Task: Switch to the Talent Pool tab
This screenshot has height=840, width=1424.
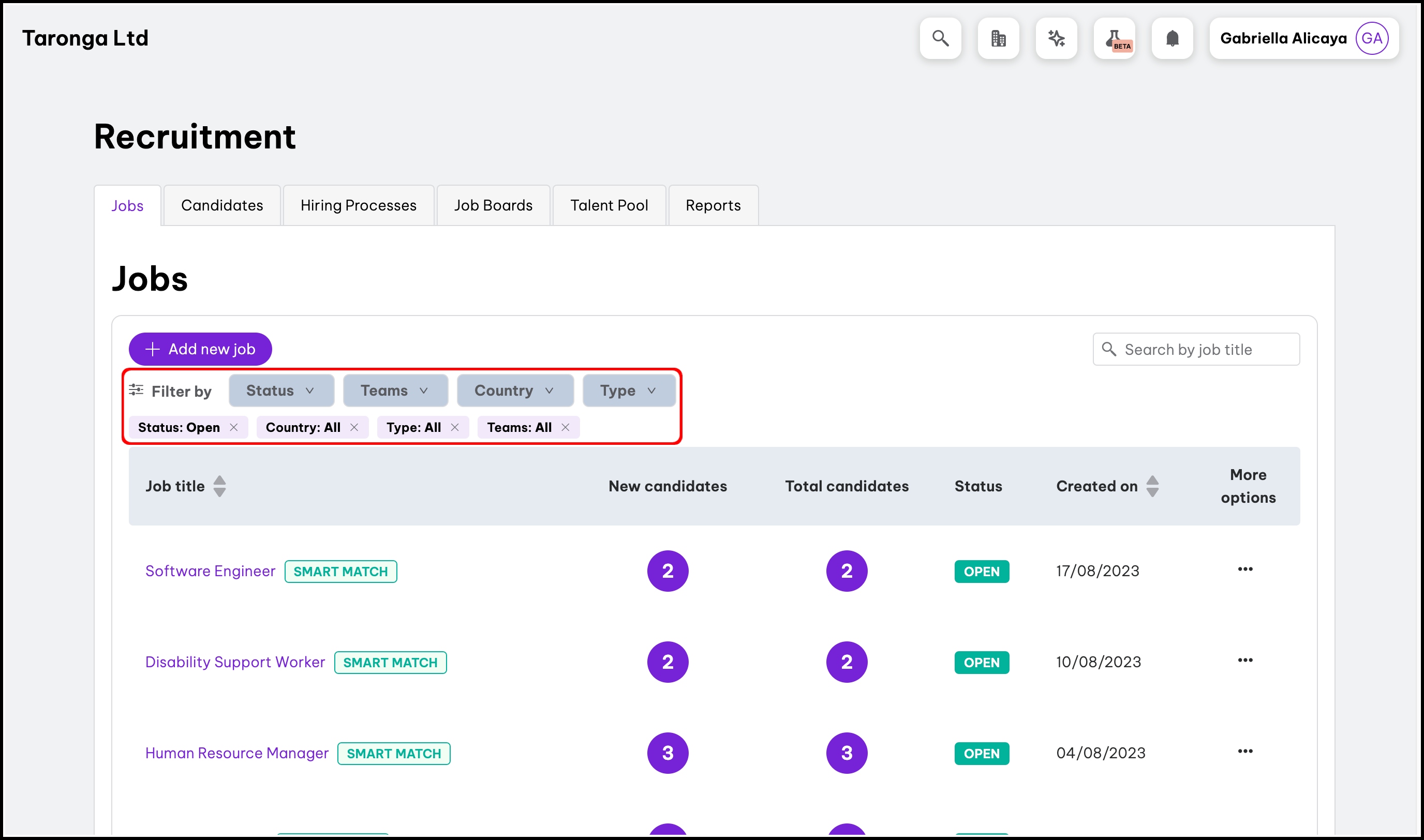Action: click(609, 205)
